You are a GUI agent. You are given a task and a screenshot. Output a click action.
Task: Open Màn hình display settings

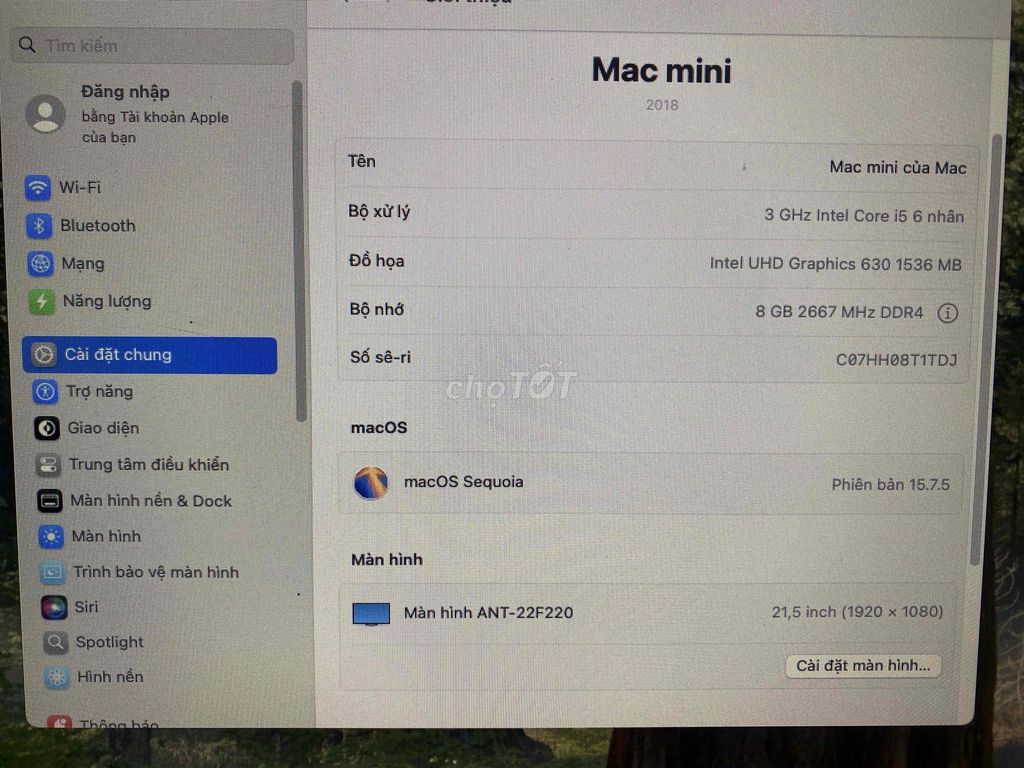click(101, 537)
